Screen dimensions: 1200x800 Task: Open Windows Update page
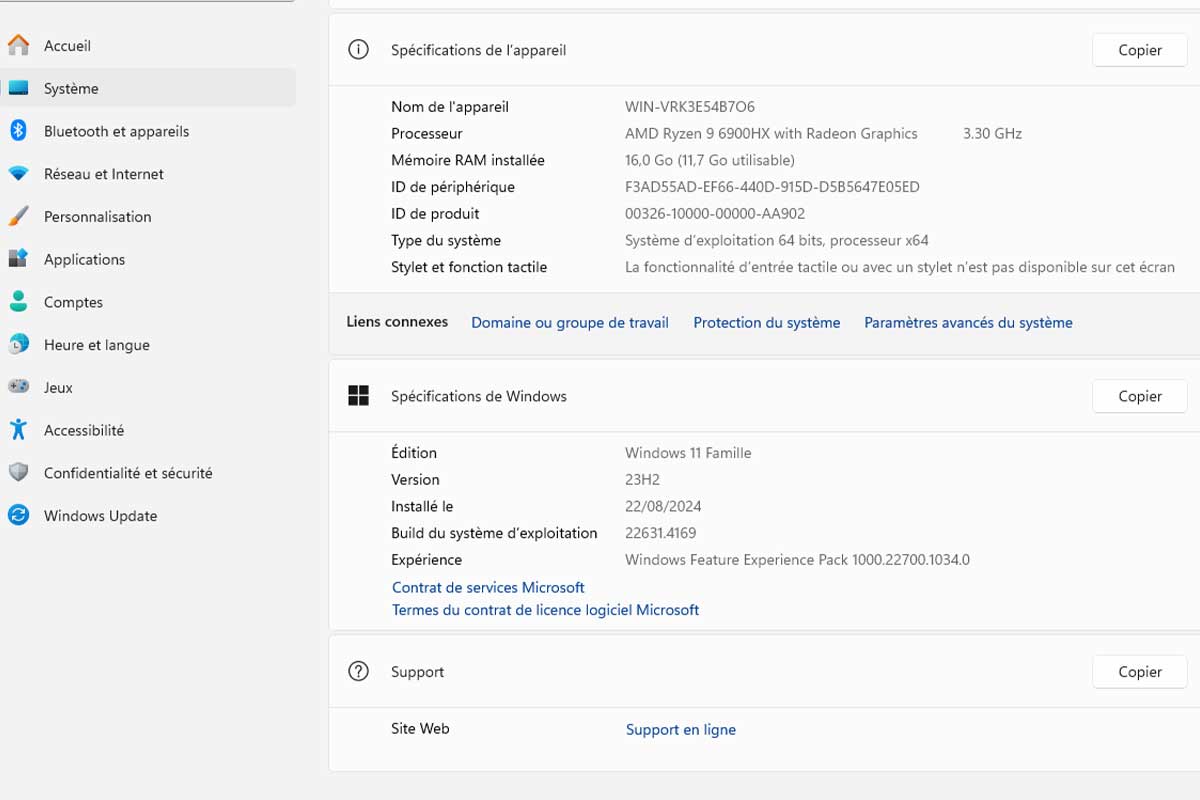click(148, 516)
